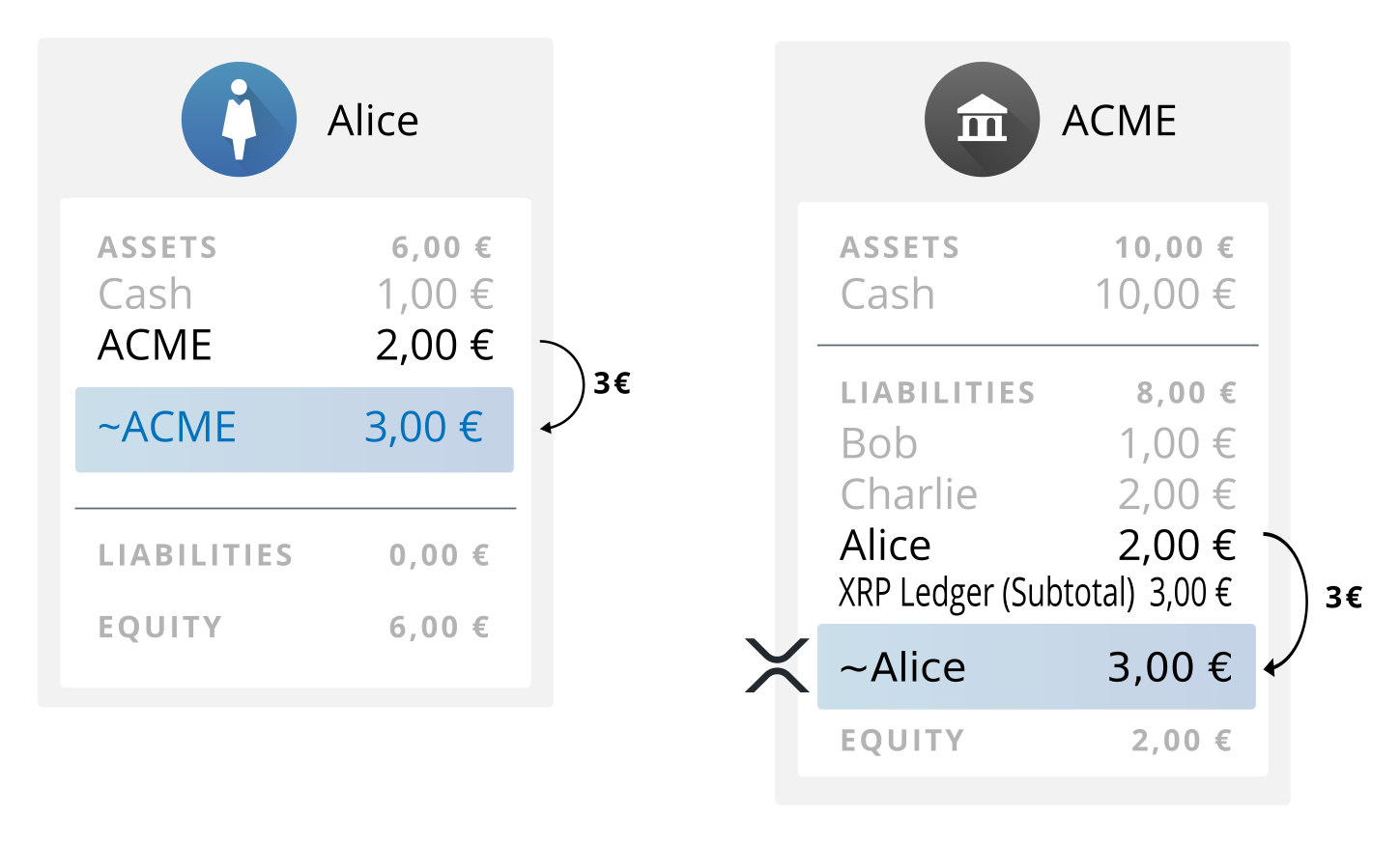The height and width of the screenshot is (843, 1400).
Task: Click the XRP logo beside ~Alice
Action: (777, 666)
